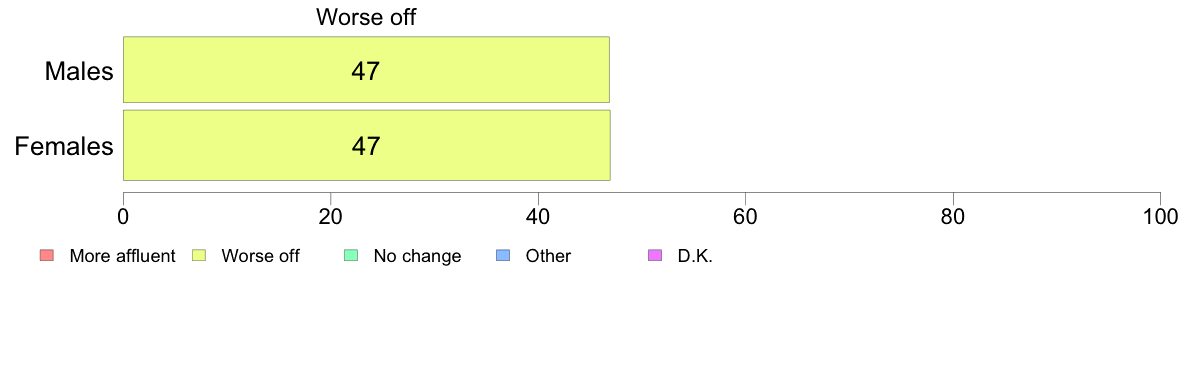The width and height of the screenshot is (1188, 368).
Task: Click the Worse off yellow legend swatch
Action: [198, 256]
